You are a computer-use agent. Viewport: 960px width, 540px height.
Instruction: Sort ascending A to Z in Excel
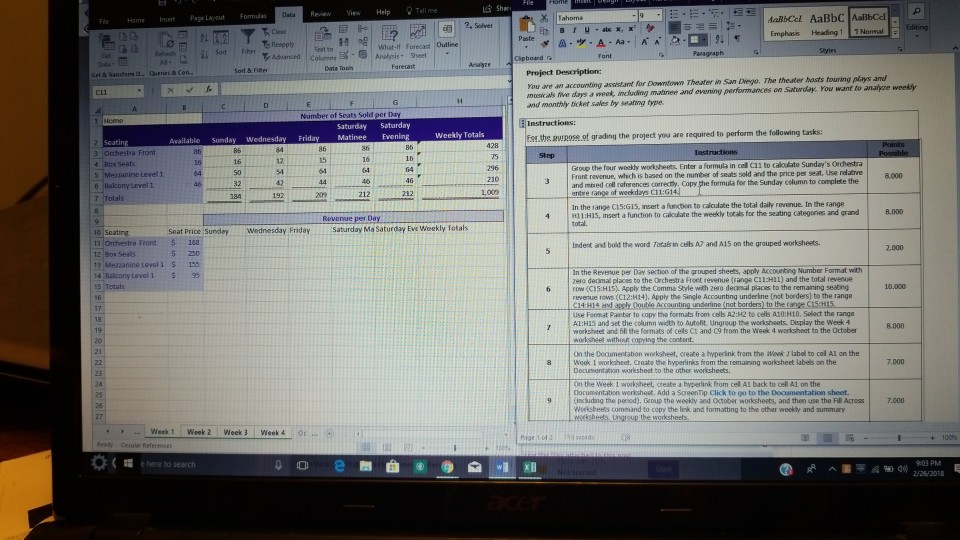click(x=204, y=38)
